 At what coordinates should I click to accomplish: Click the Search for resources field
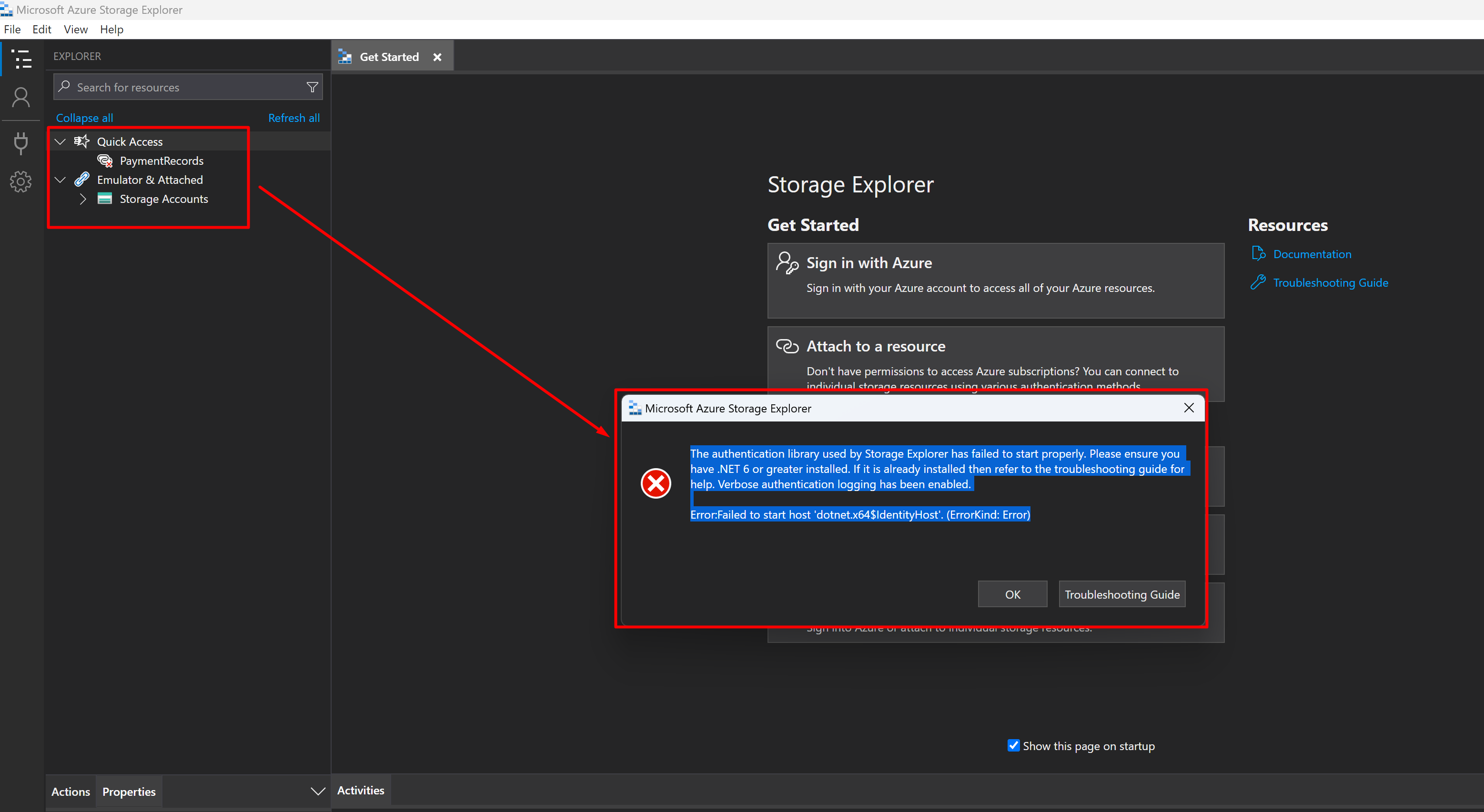[184, 88]
